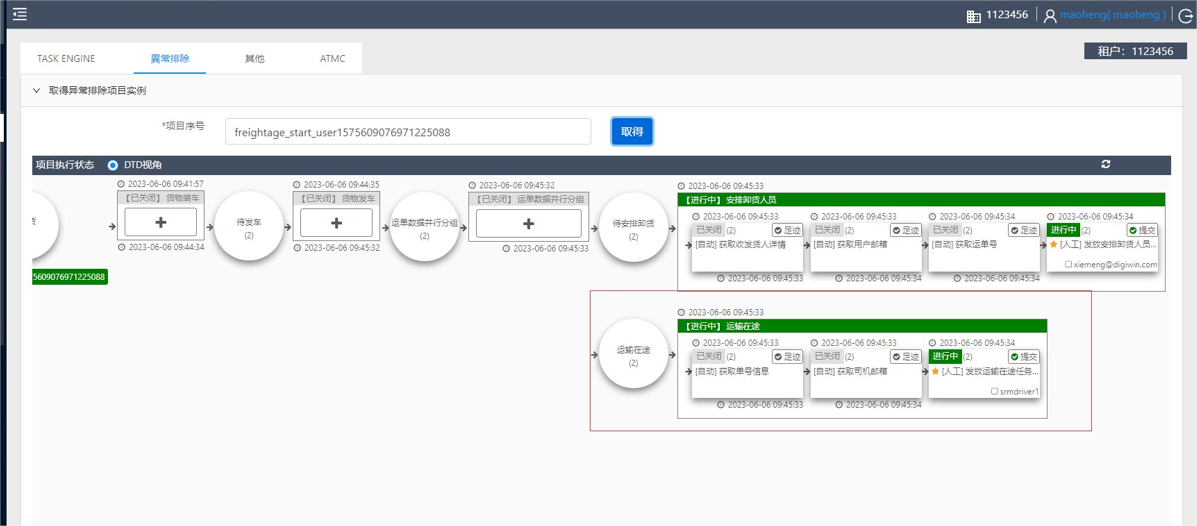Click the 租户: 1123456 badge
Screen dimensions: 1197x526
pos(1135,51)
